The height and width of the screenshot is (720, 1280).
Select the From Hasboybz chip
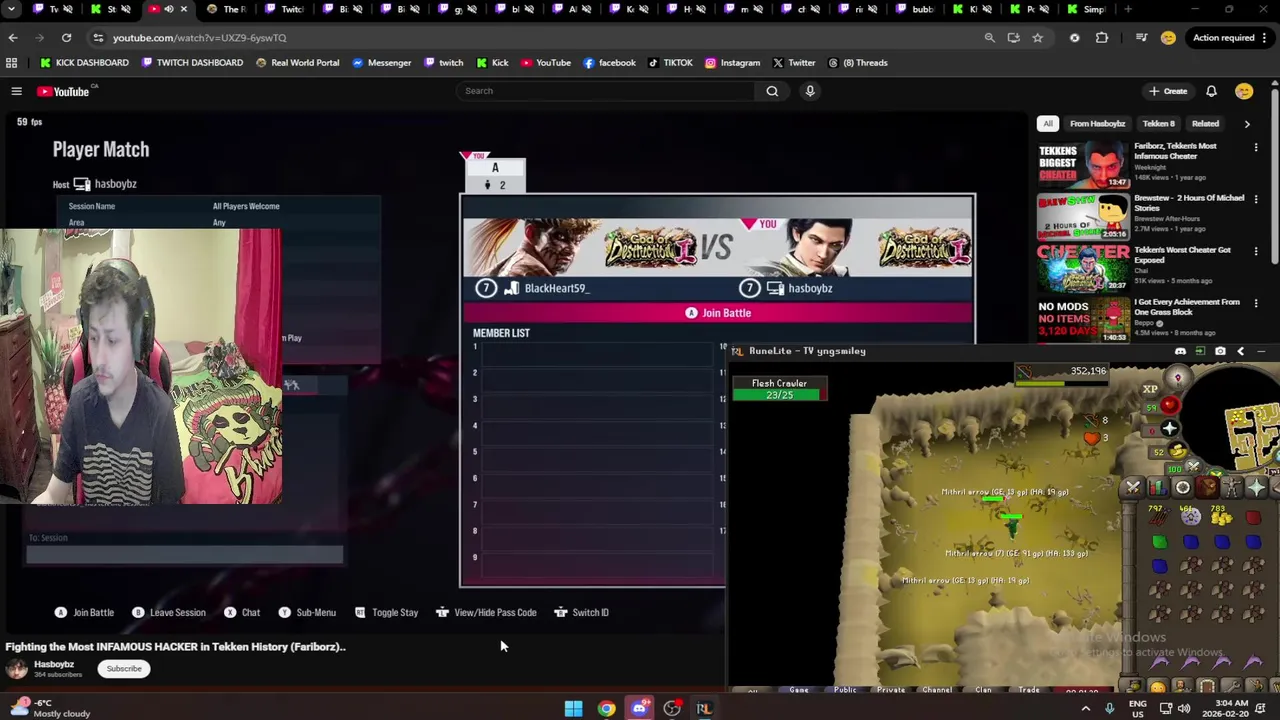pyautogui.click(x=1097, y=124)
